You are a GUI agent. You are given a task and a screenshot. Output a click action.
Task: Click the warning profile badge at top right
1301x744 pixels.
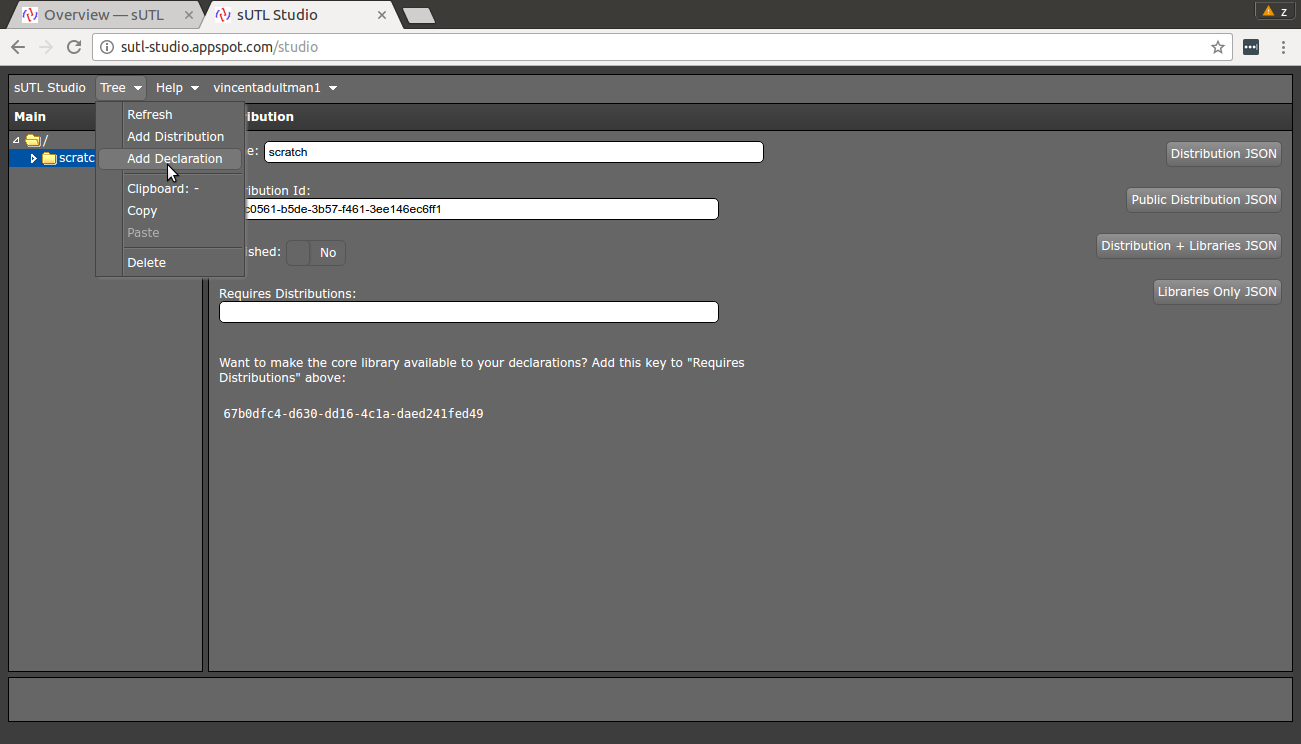point(1275,11)
